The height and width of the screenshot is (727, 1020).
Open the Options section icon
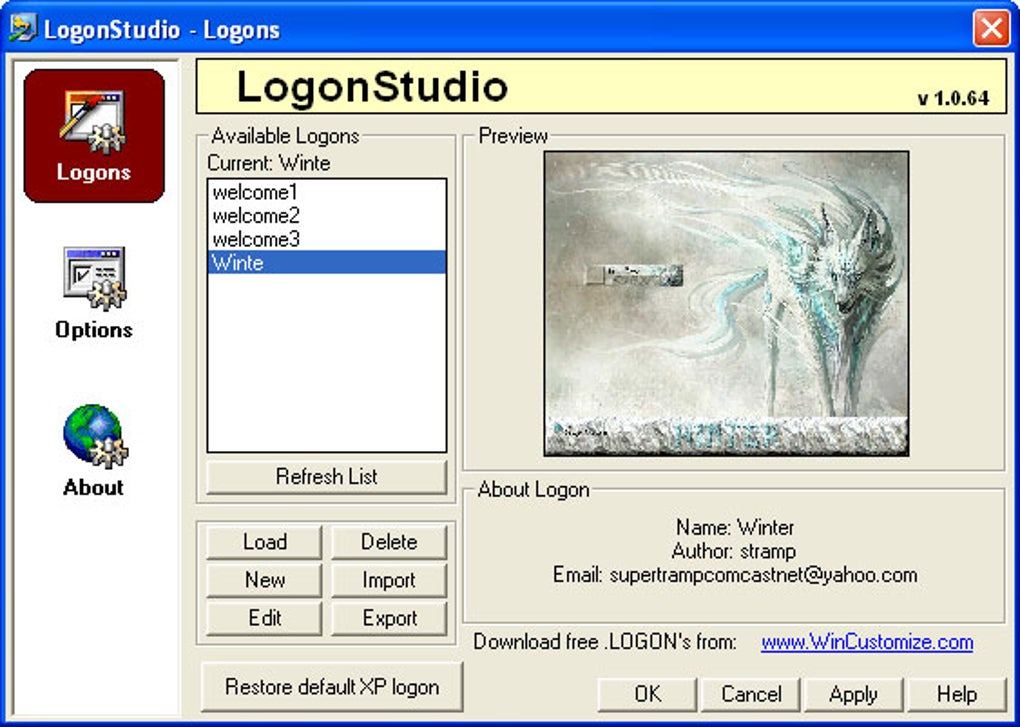(94, 293)
